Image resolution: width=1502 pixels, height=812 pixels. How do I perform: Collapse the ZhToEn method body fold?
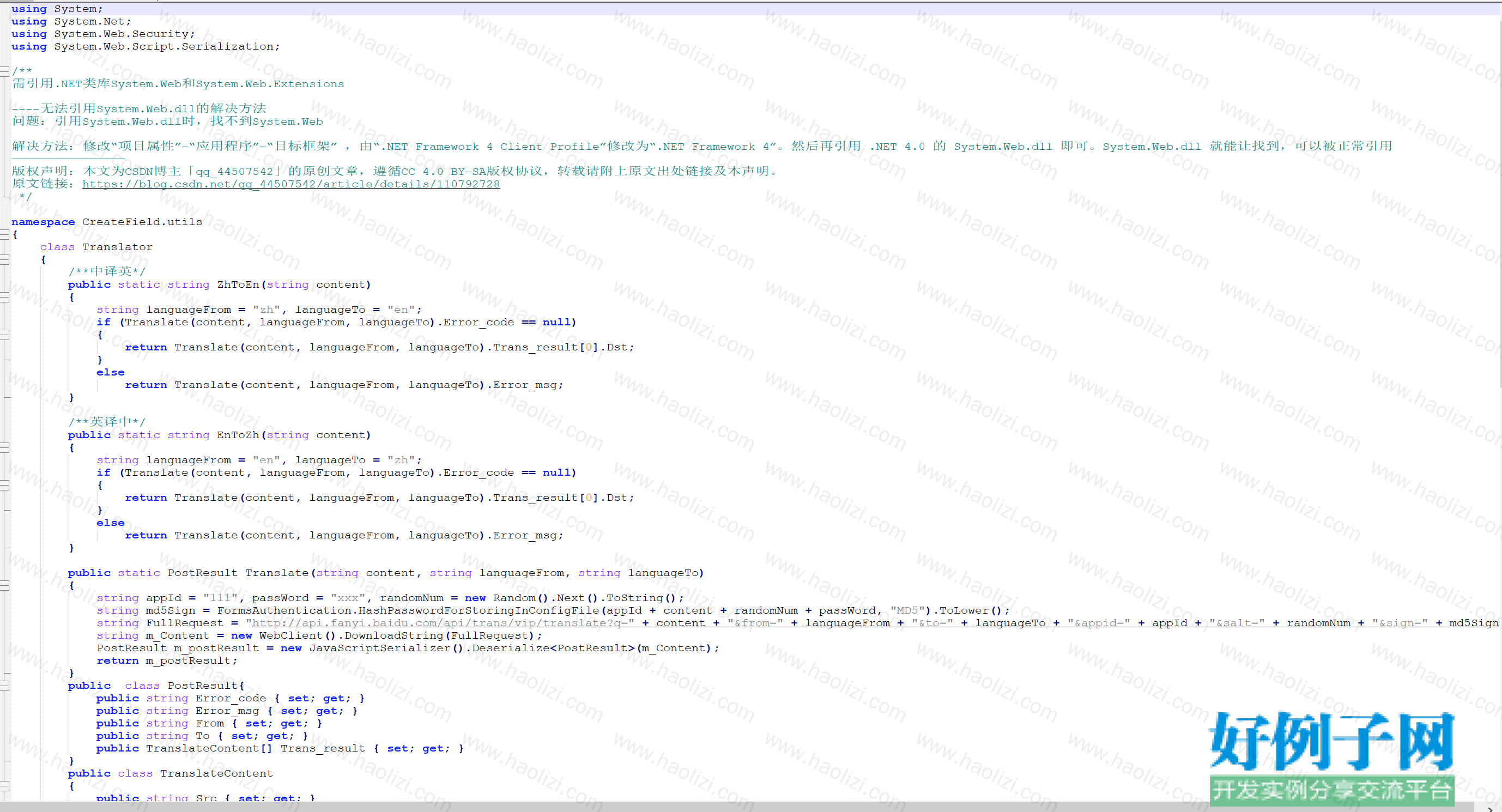coord(4,298)
